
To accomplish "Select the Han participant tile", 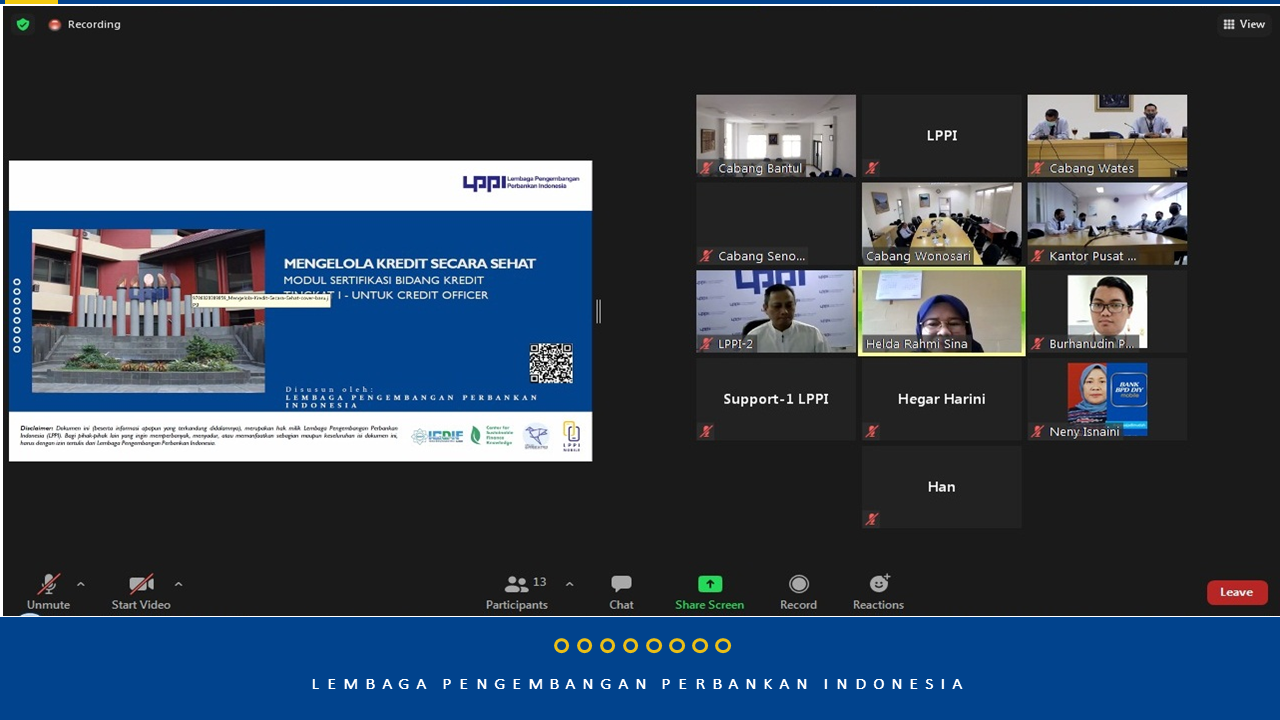I will (x=942, y=487).
